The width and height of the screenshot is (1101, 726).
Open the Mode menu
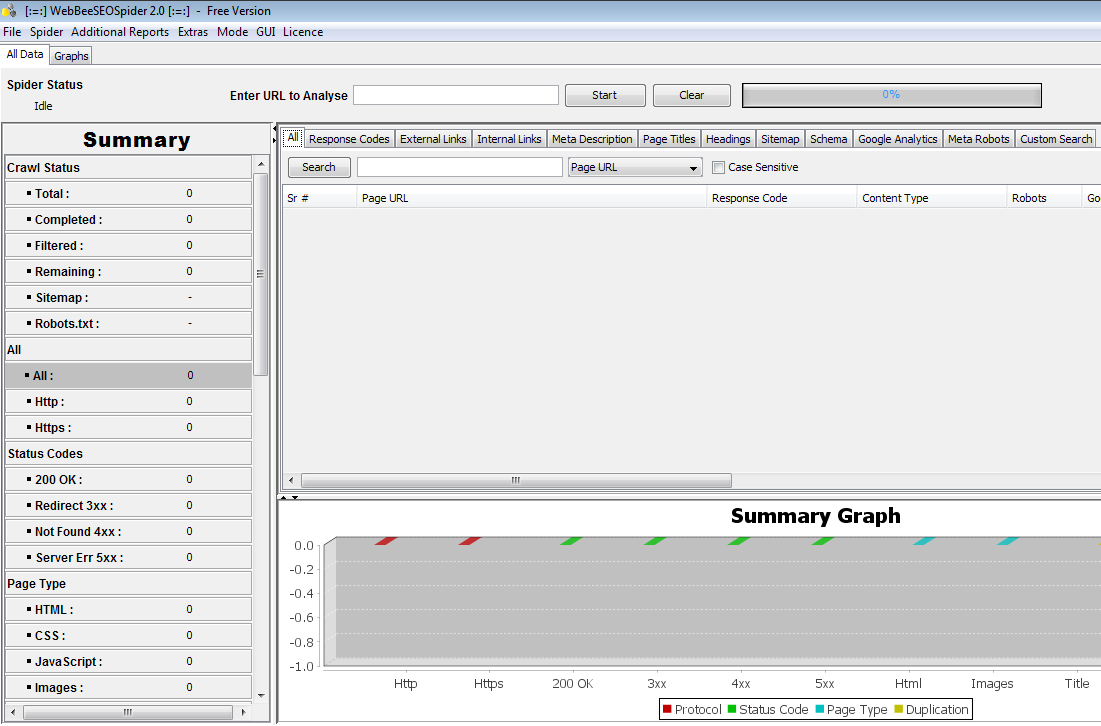point(232,32)
